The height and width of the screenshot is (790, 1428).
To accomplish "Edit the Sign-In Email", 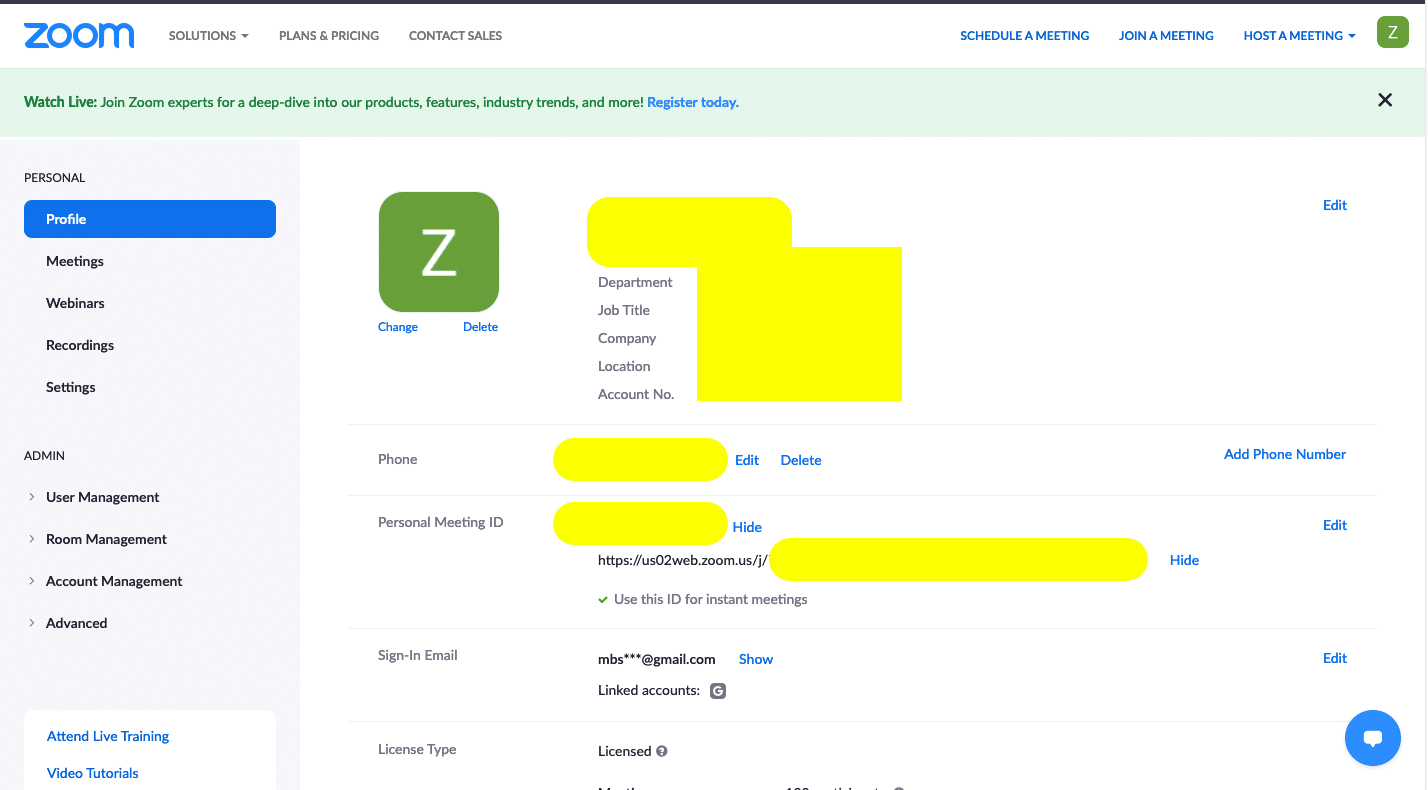I will pos(1335,658).
